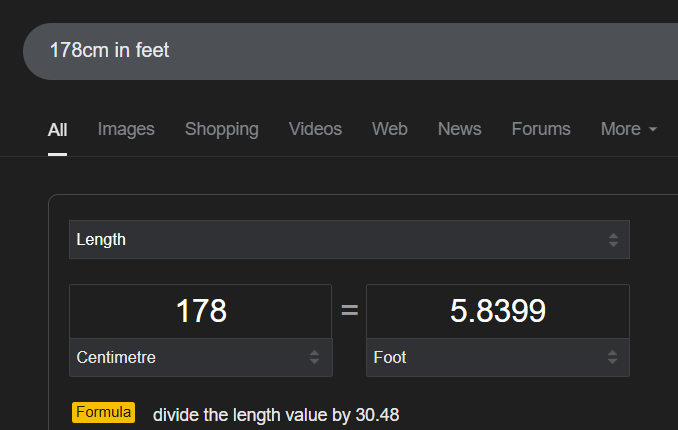Open the Length unit type dropdown
The height and width of the screenshot is (430, 678).
click(349, 240)
